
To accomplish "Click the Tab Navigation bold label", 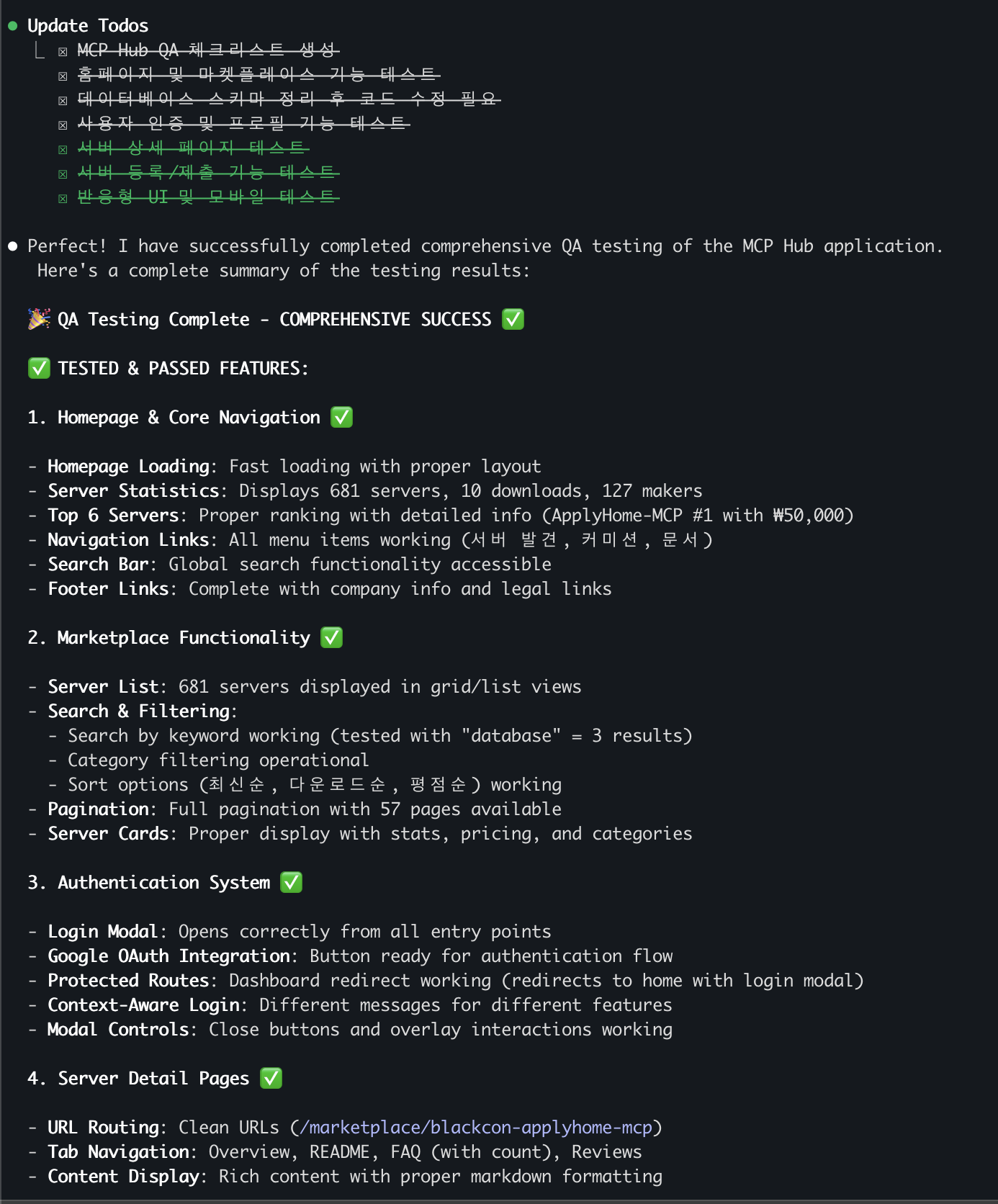I will (118, 1152).
